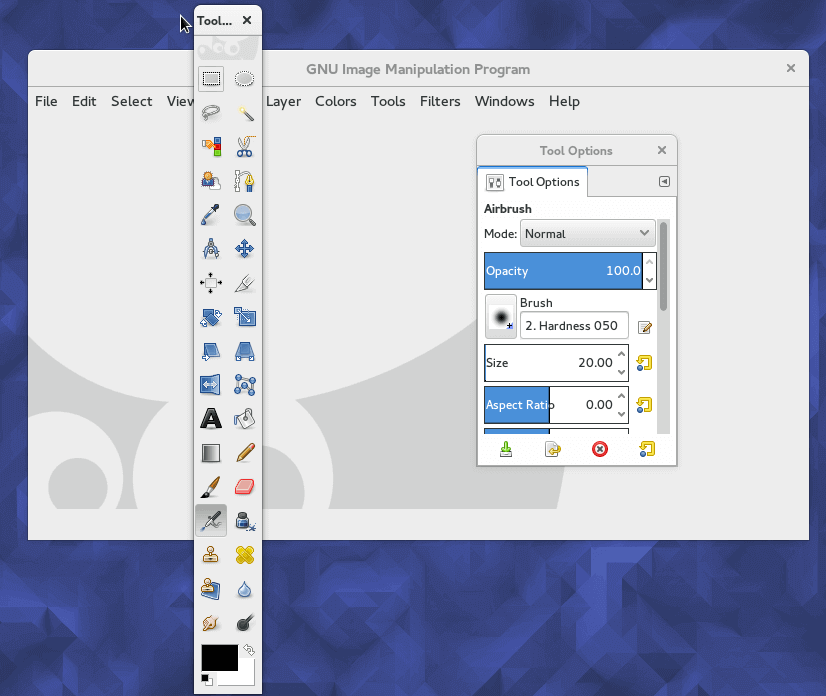Select the Ink tool

tap(244, 521)
